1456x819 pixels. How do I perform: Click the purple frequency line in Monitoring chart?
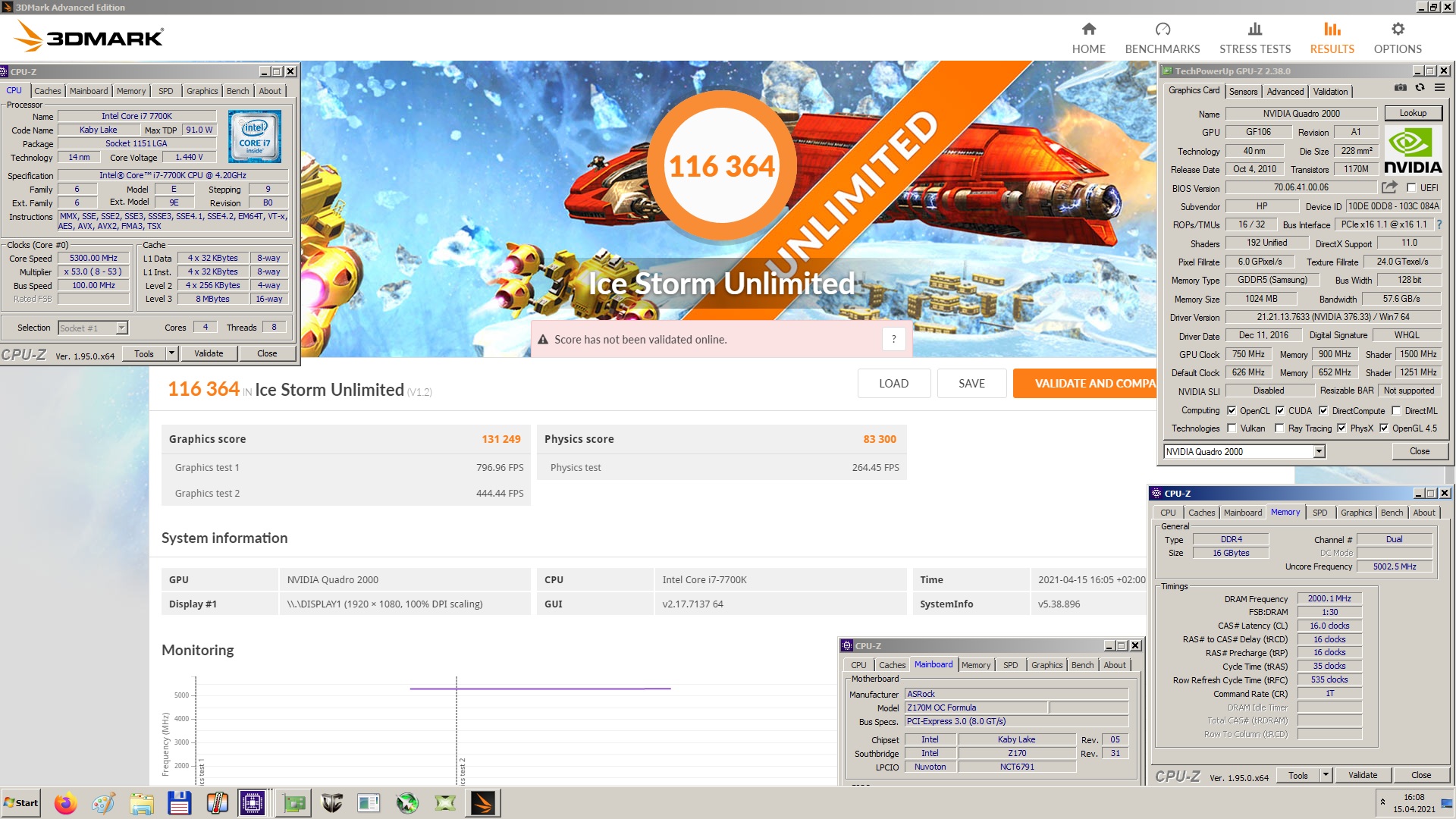point(540,689)
